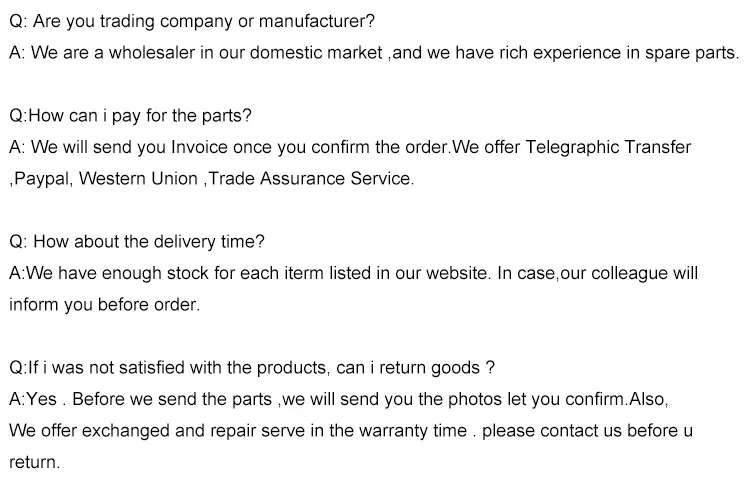Click the 'exchanged and repair serve' warranty line
Image resolution: width=750 pixels, height=500 pixels.
coord(351,431)
